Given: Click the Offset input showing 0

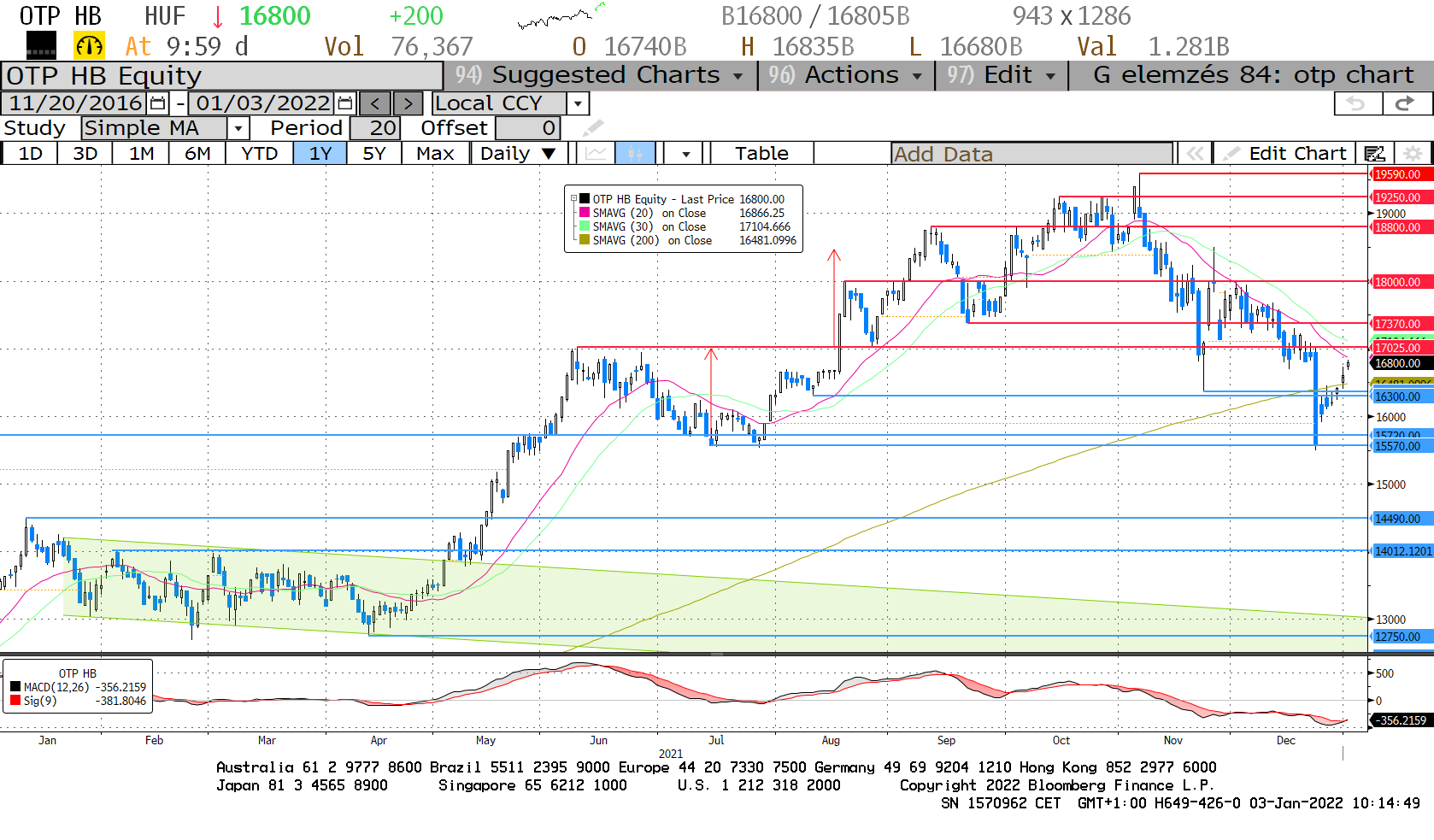Looking at the screenshot, I should pos(527,128).
